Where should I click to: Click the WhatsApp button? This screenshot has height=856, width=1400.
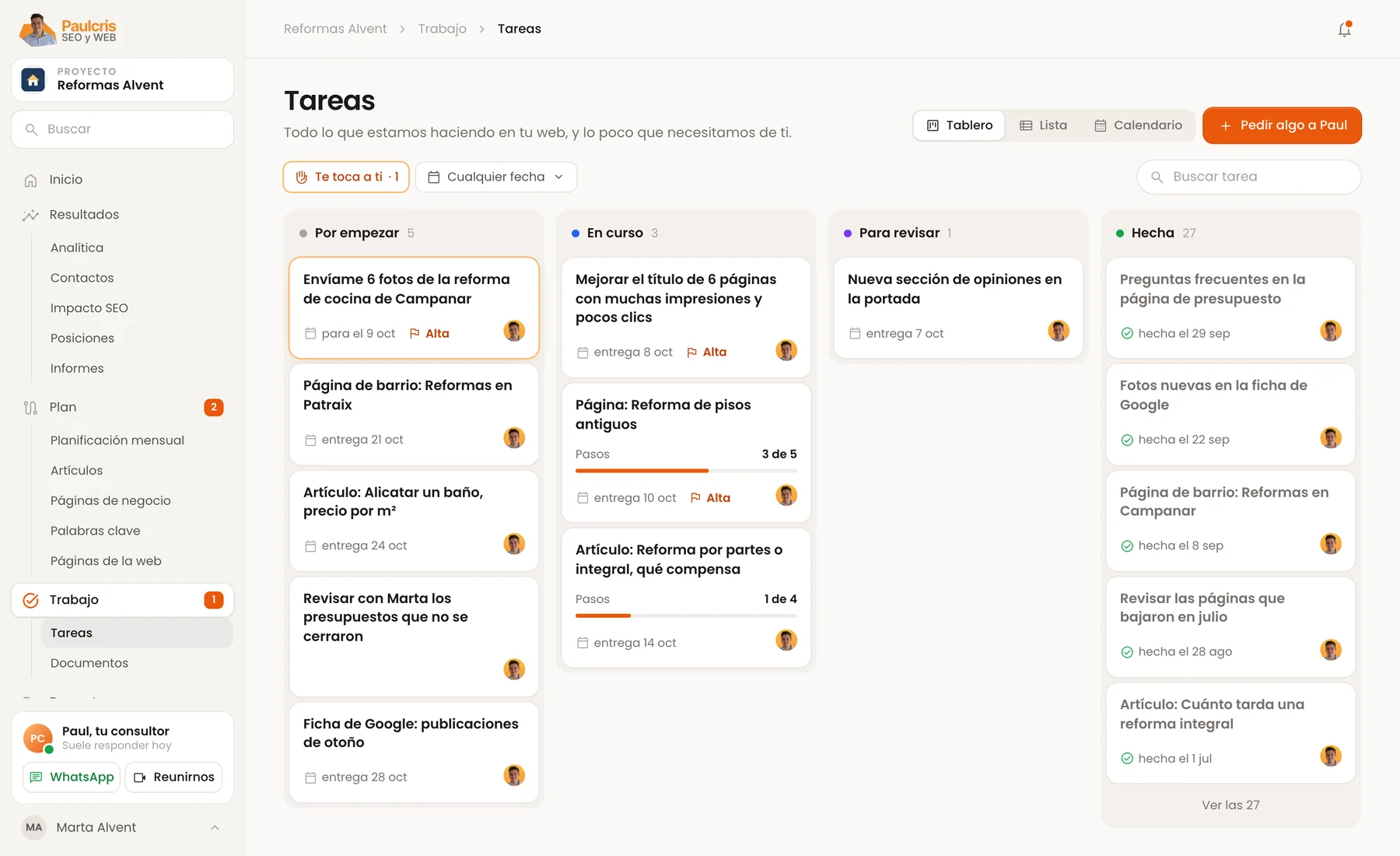coord(72,777)
